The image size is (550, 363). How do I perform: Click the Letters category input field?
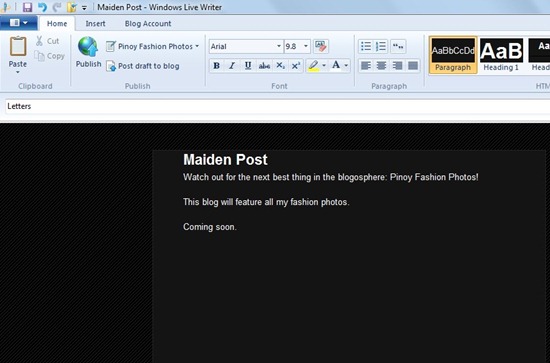click(277, 106)
